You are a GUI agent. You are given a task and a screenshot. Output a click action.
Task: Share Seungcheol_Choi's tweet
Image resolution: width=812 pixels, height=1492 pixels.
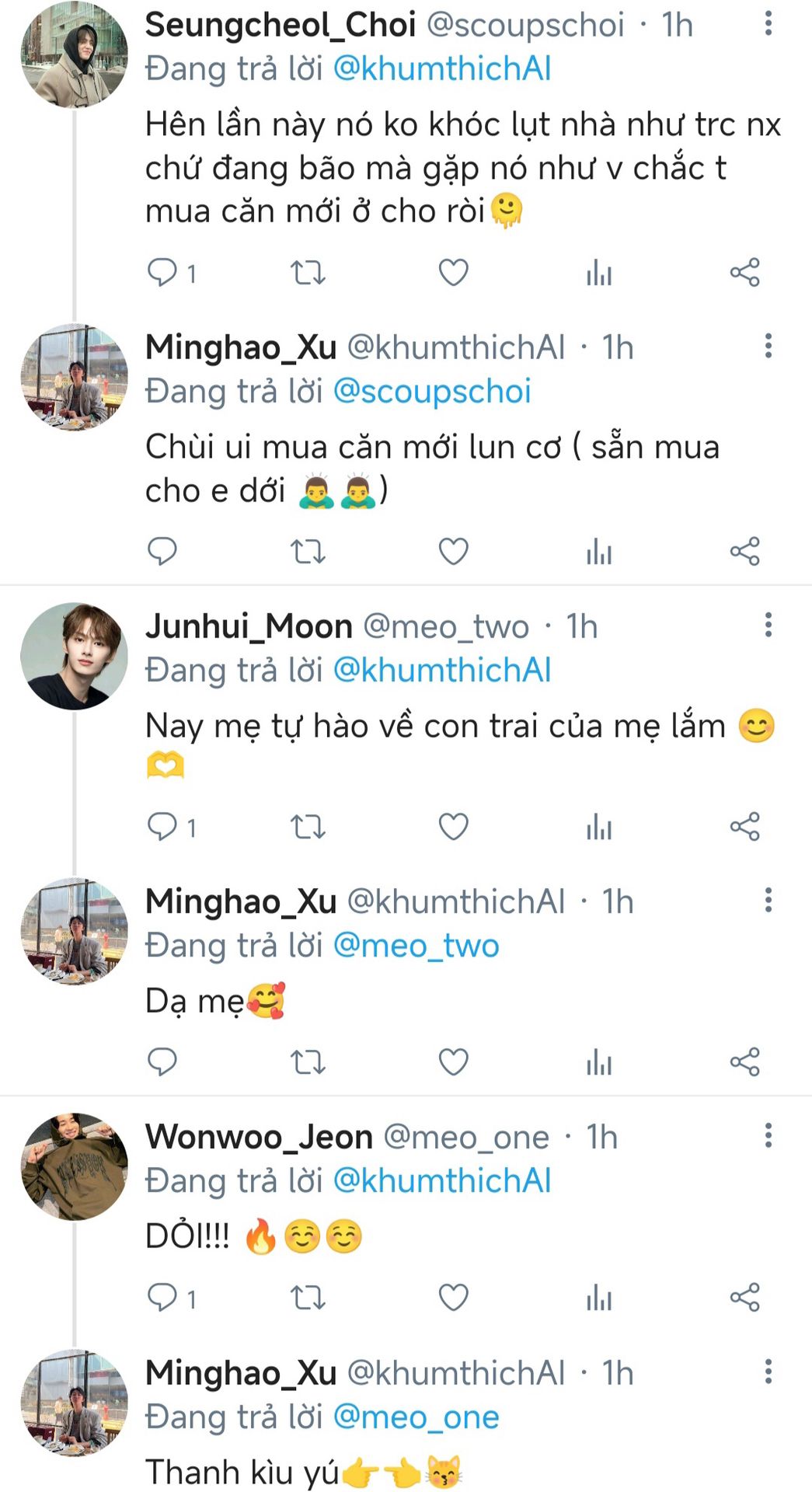coord(744,273)
